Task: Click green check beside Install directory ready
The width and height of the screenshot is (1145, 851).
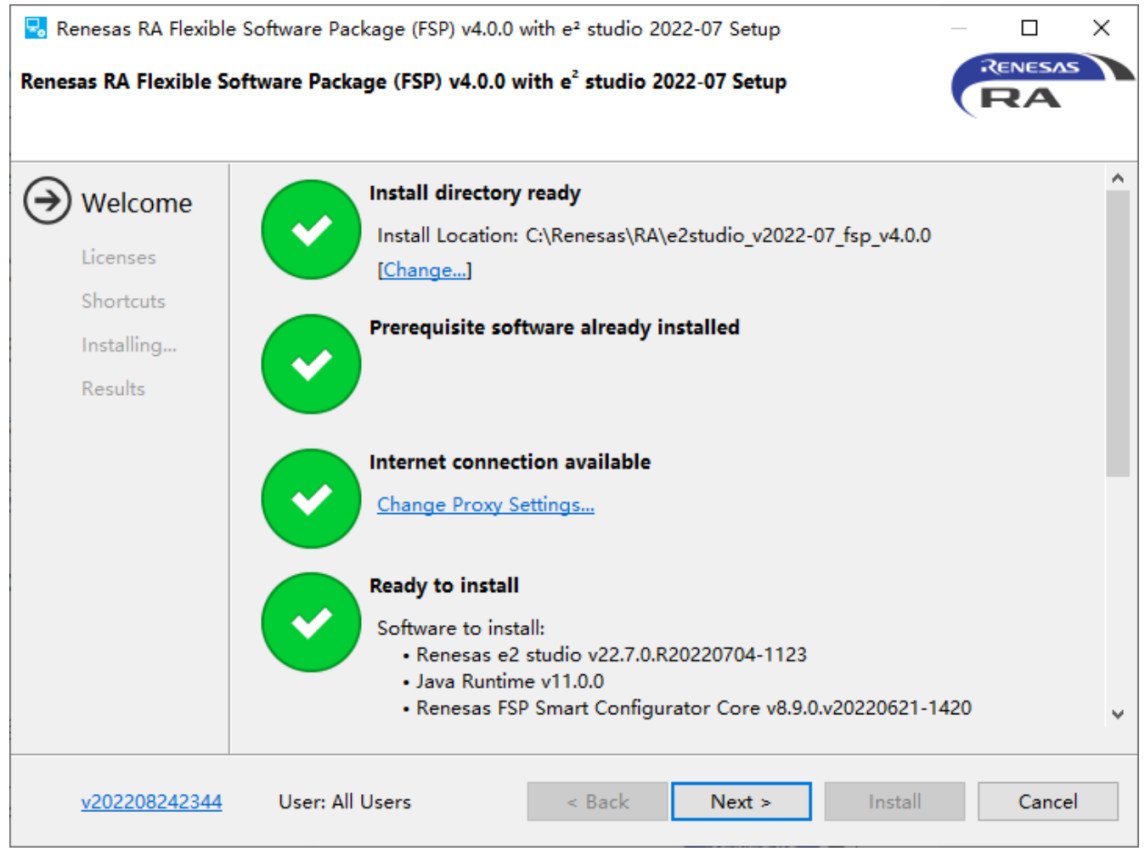Action: (x=311, y=230)
